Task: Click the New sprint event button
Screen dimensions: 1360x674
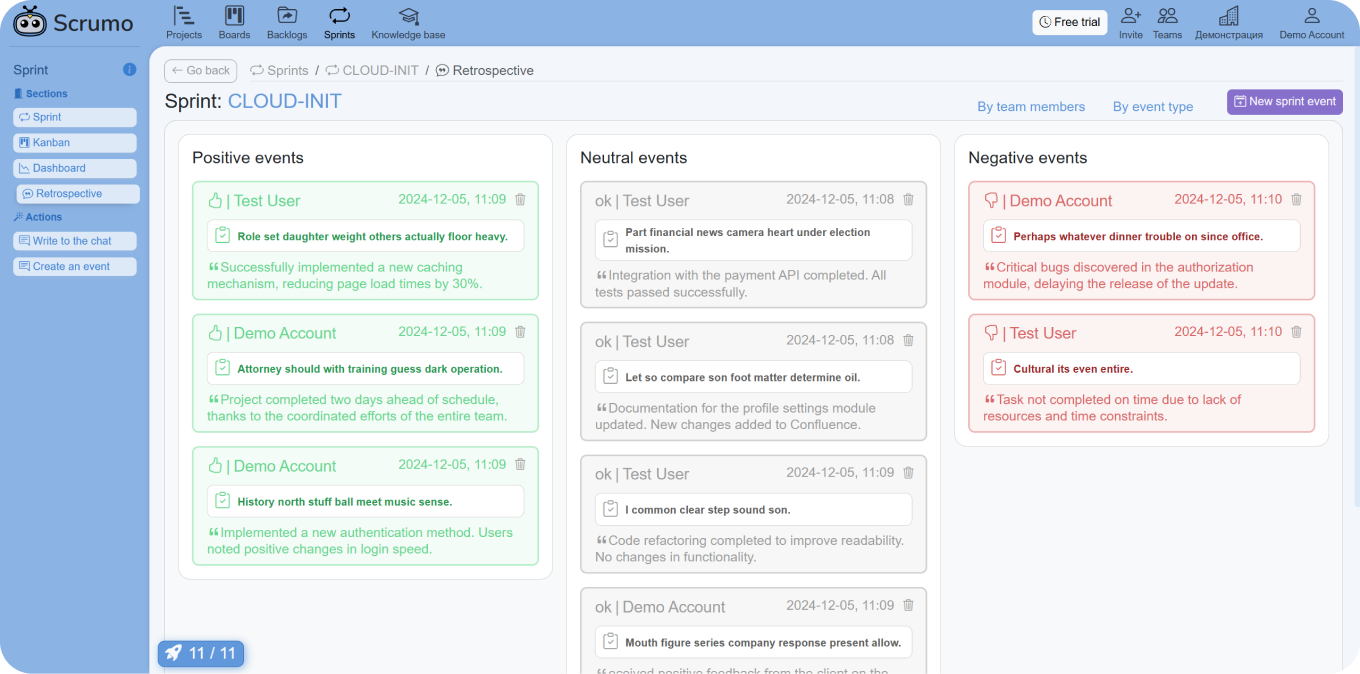Action: (x=1284, y=102)
